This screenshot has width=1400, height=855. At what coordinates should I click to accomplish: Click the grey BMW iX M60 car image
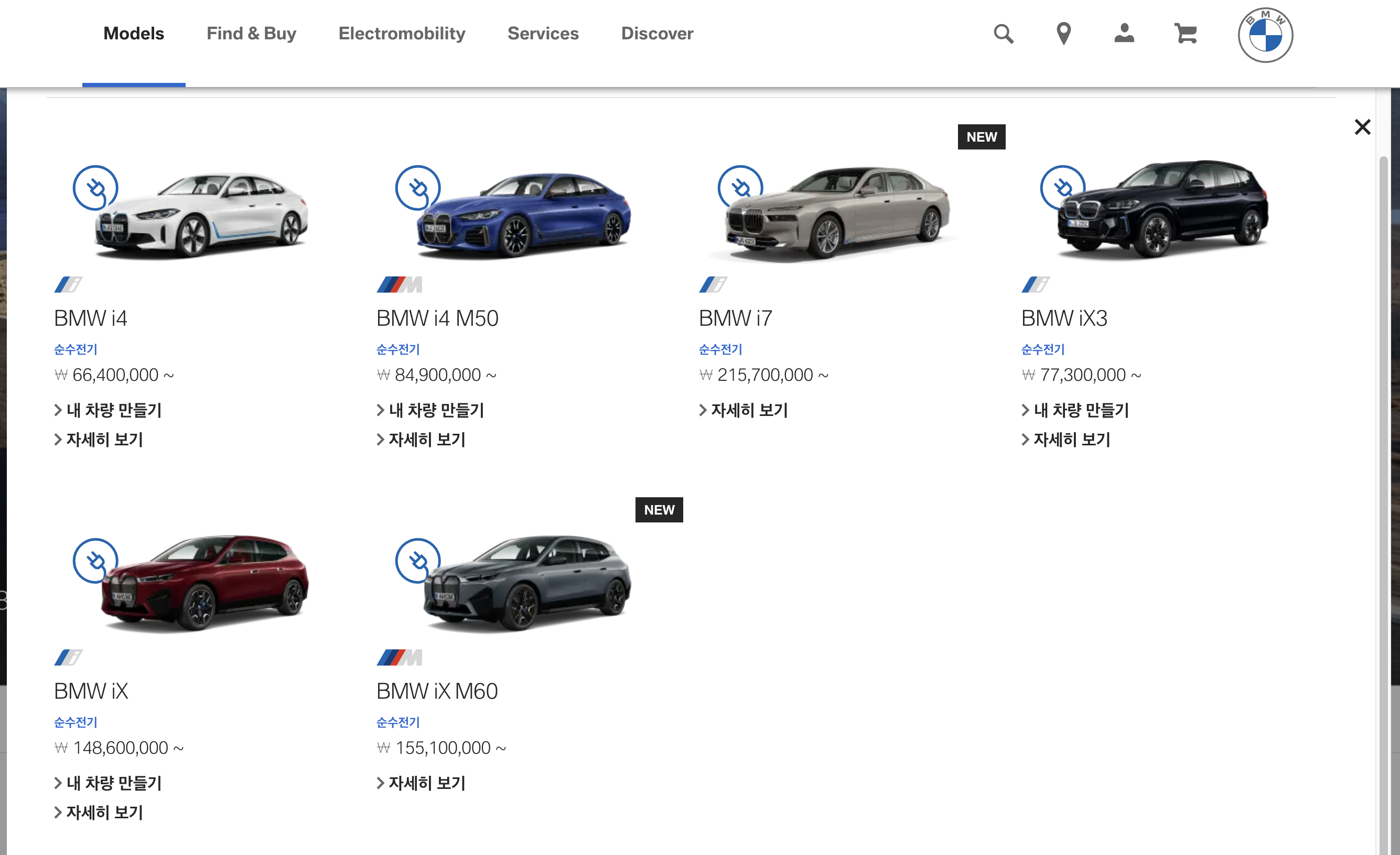pos(527,583)
